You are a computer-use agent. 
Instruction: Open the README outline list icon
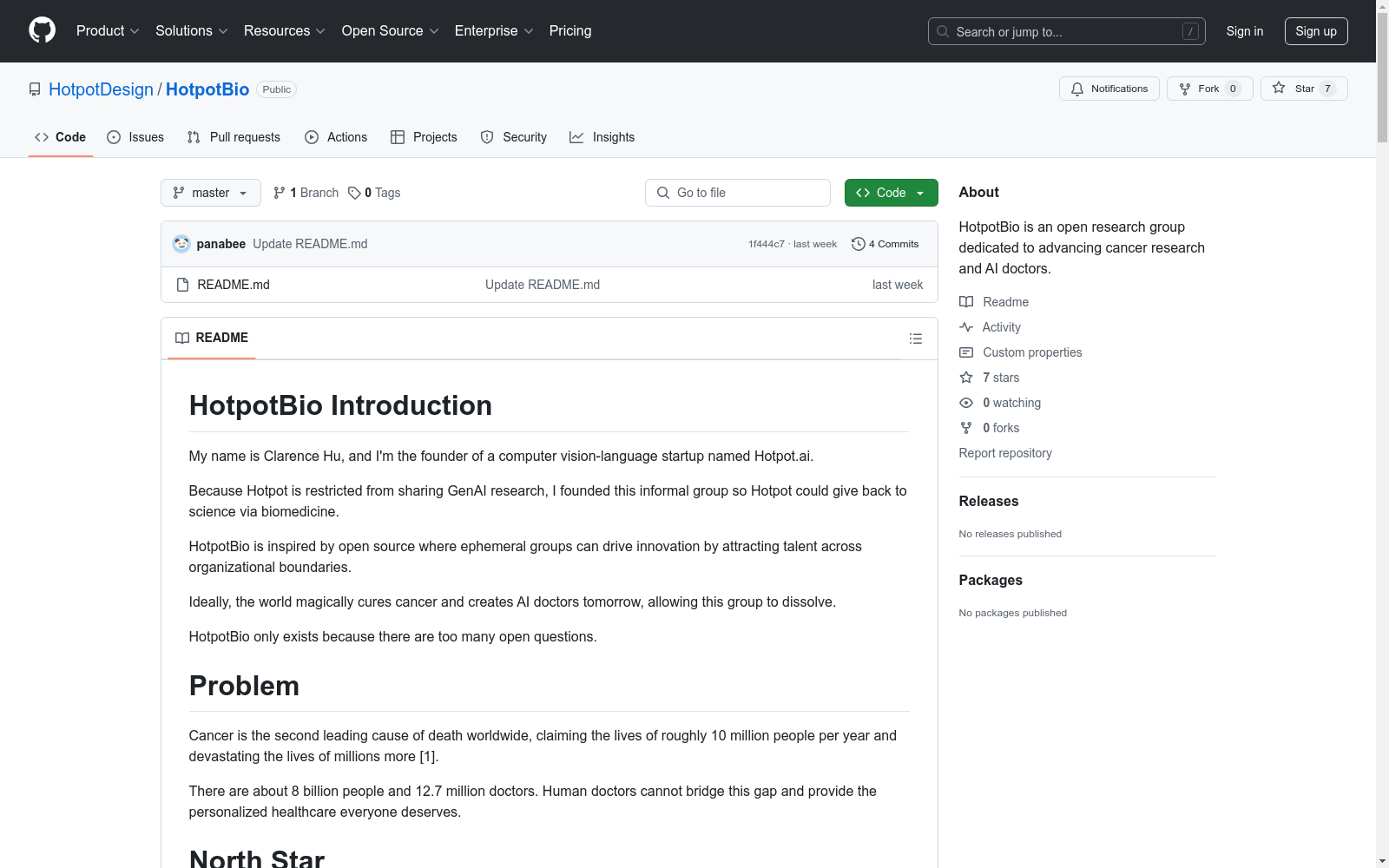pos(916,339)
